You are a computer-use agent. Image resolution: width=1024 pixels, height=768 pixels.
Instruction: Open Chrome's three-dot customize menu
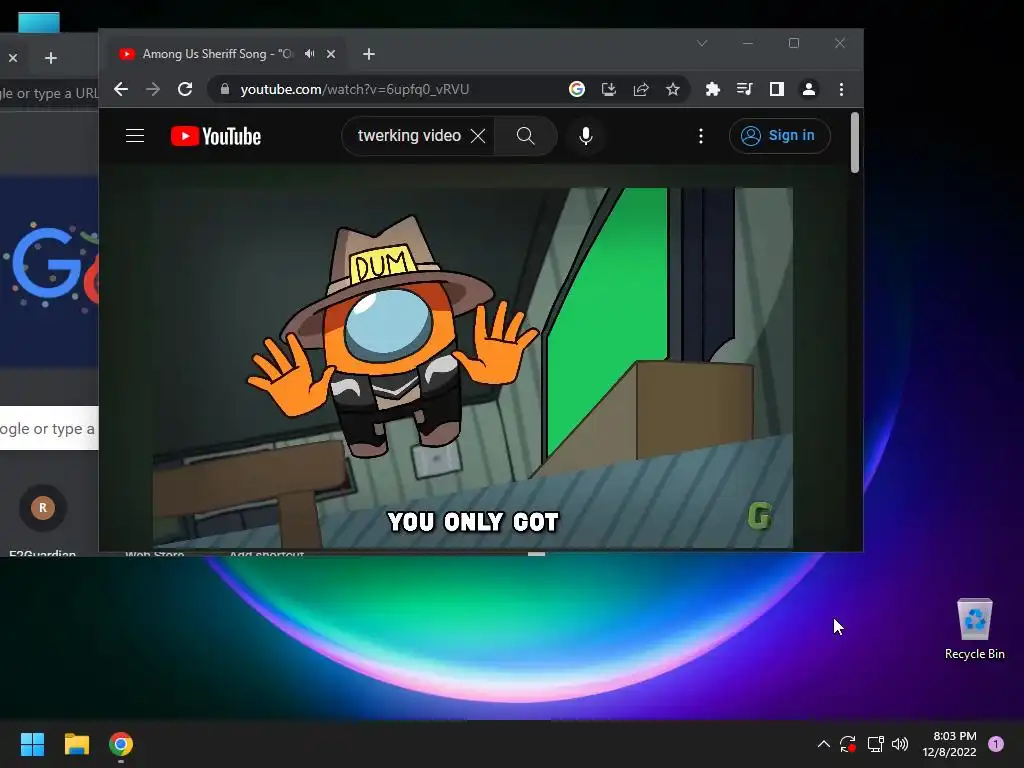pyautogui.click(x=841, y=89)
